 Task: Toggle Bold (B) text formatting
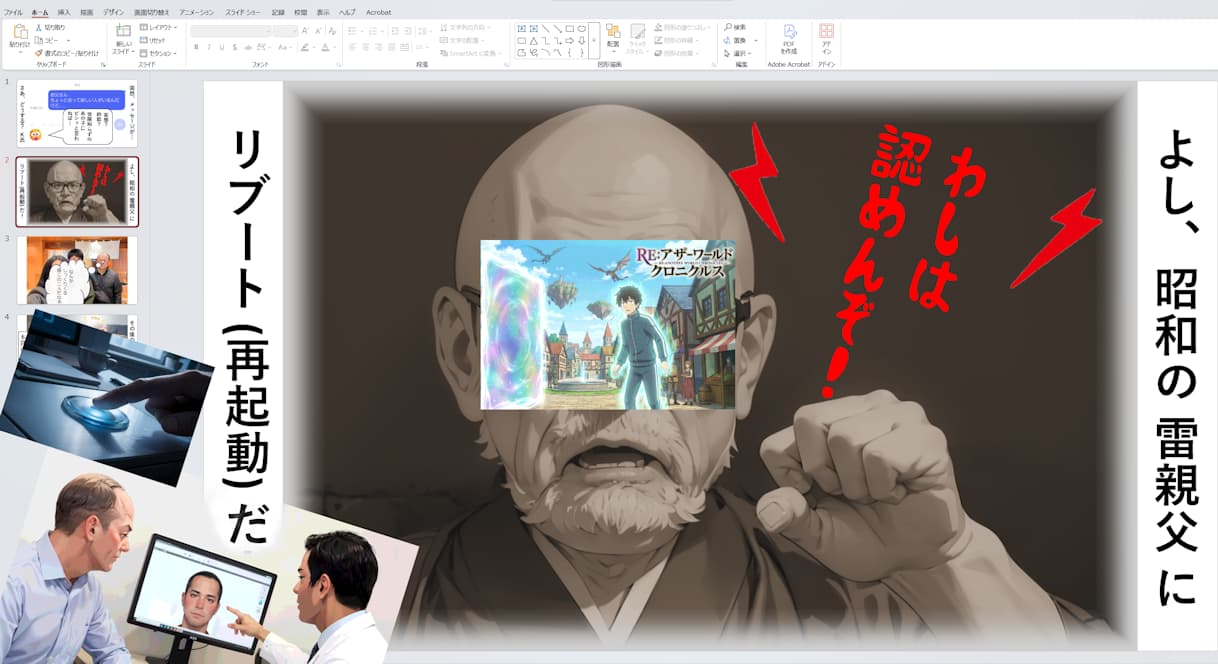(x=196, y=47)
